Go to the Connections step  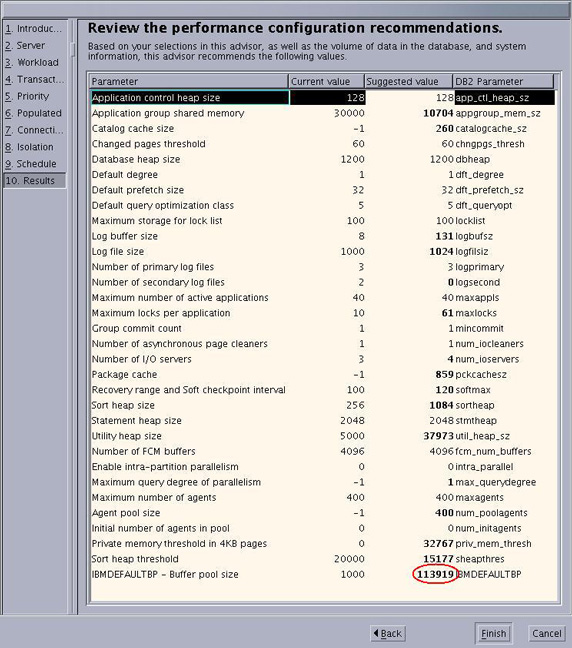[34, 130]
